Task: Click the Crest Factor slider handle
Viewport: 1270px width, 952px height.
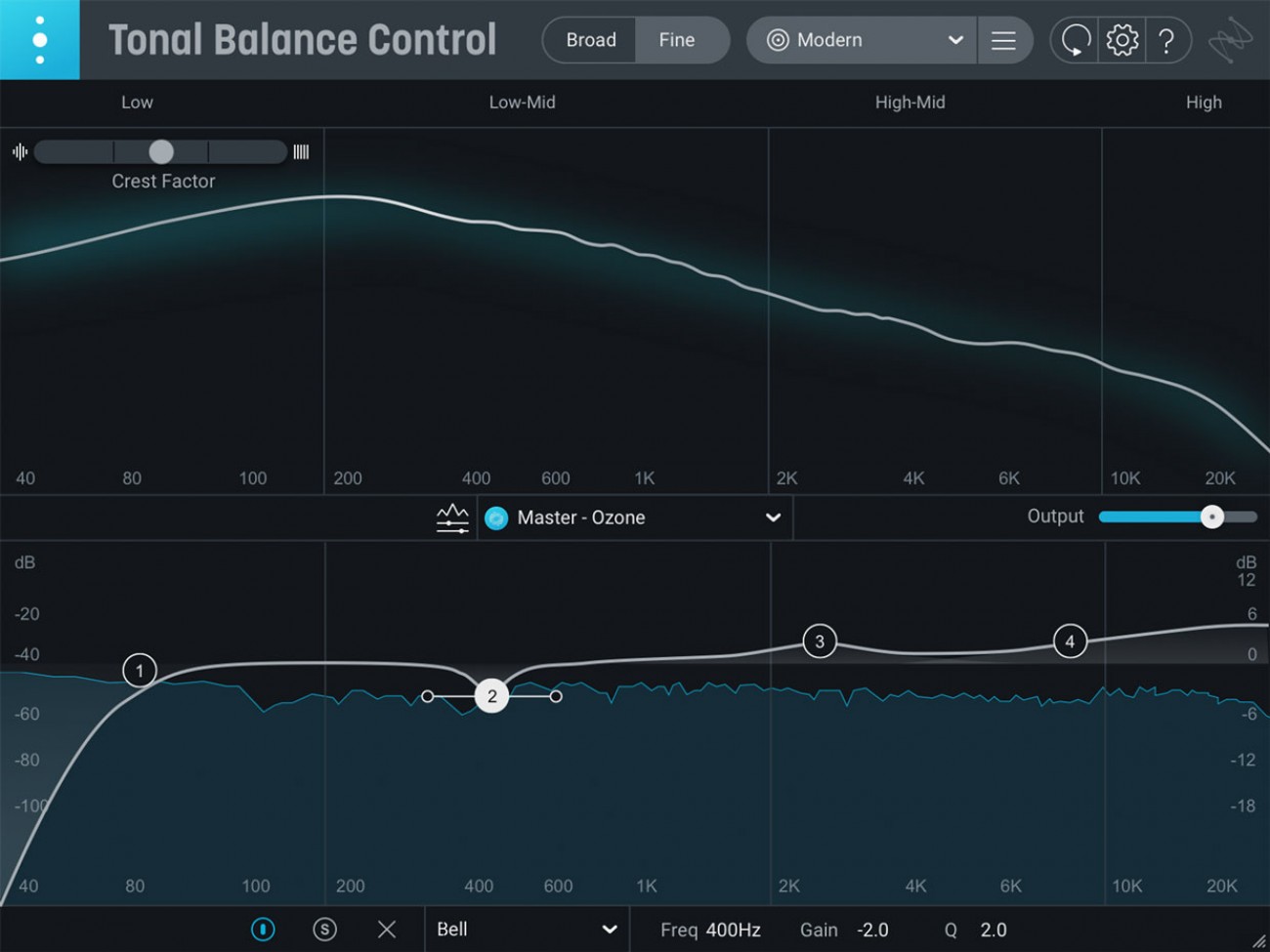Action: [160, 151]
